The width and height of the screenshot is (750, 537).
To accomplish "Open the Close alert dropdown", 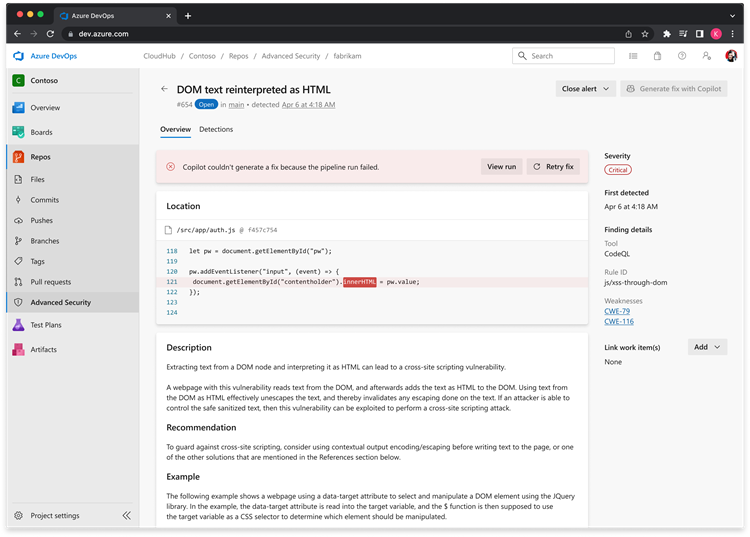I will pyautogui.click(x=585, y=89).
